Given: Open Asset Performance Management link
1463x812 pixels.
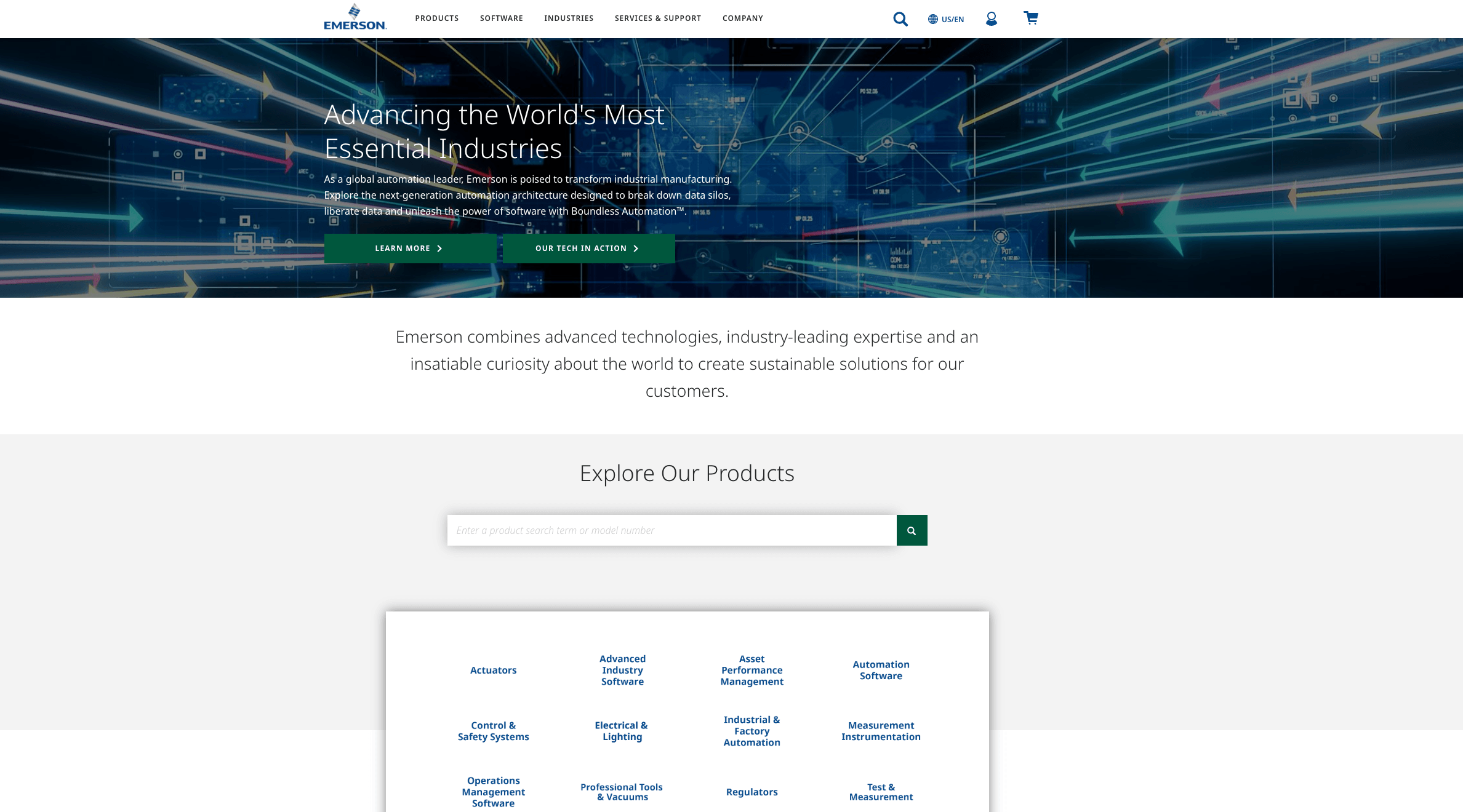Looking at the screenshot, I should pyautogui.click(x=752, y=671).
